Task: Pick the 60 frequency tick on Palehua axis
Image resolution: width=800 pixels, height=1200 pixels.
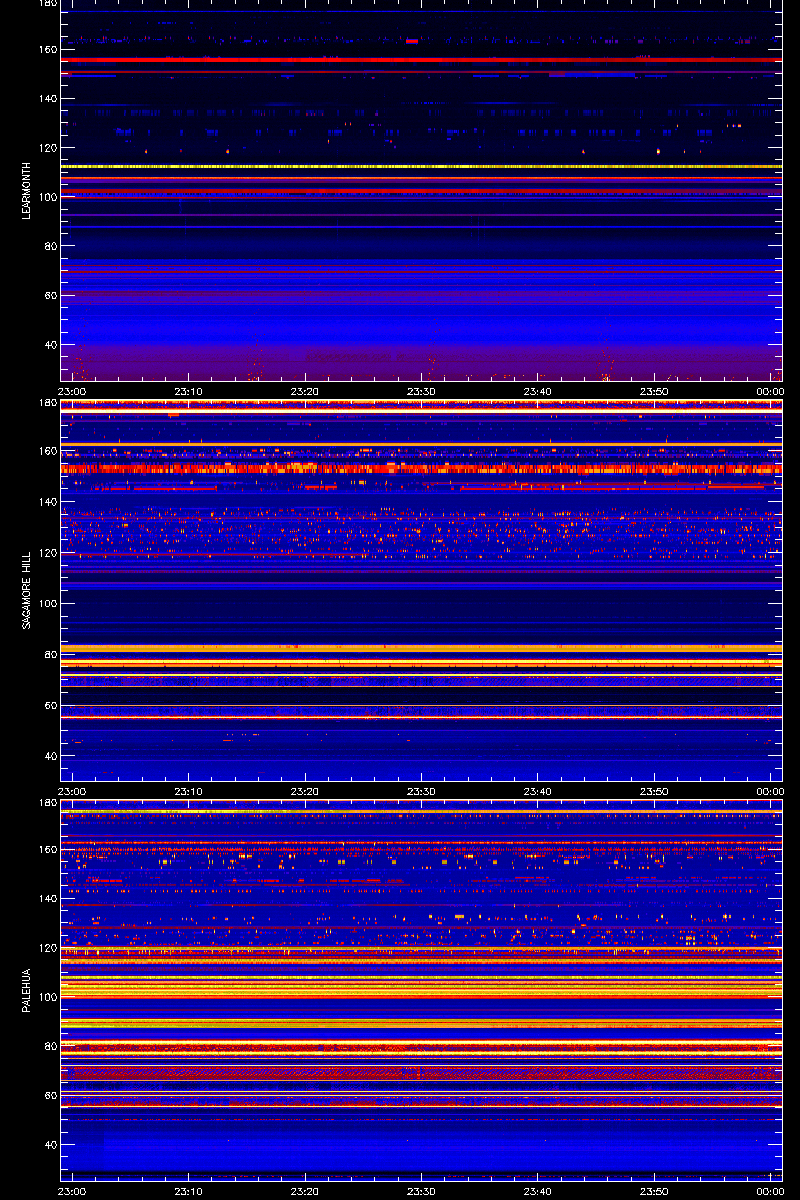Action: point(51,1096)
